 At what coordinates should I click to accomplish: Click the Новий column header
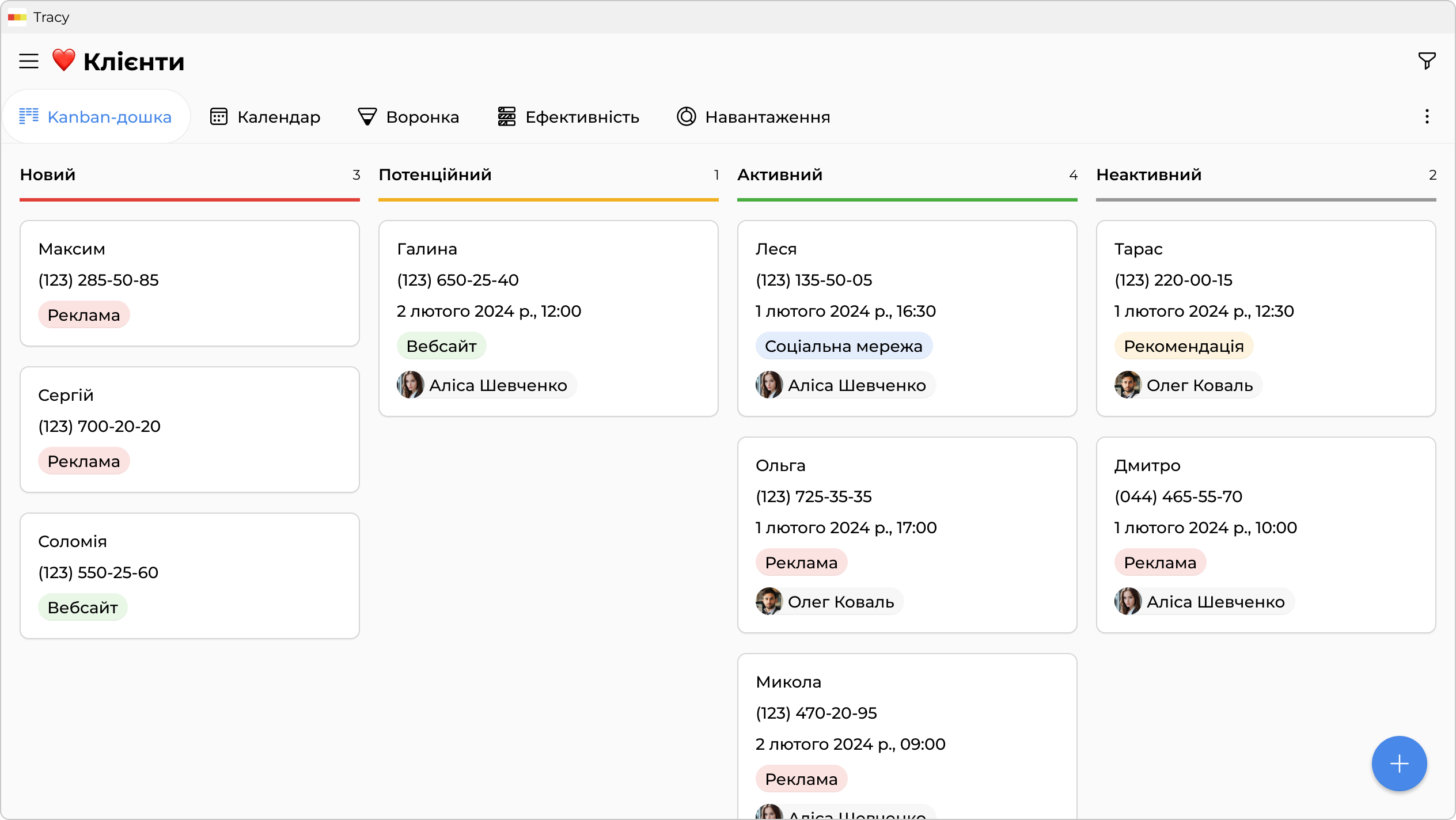click(48, 175)
